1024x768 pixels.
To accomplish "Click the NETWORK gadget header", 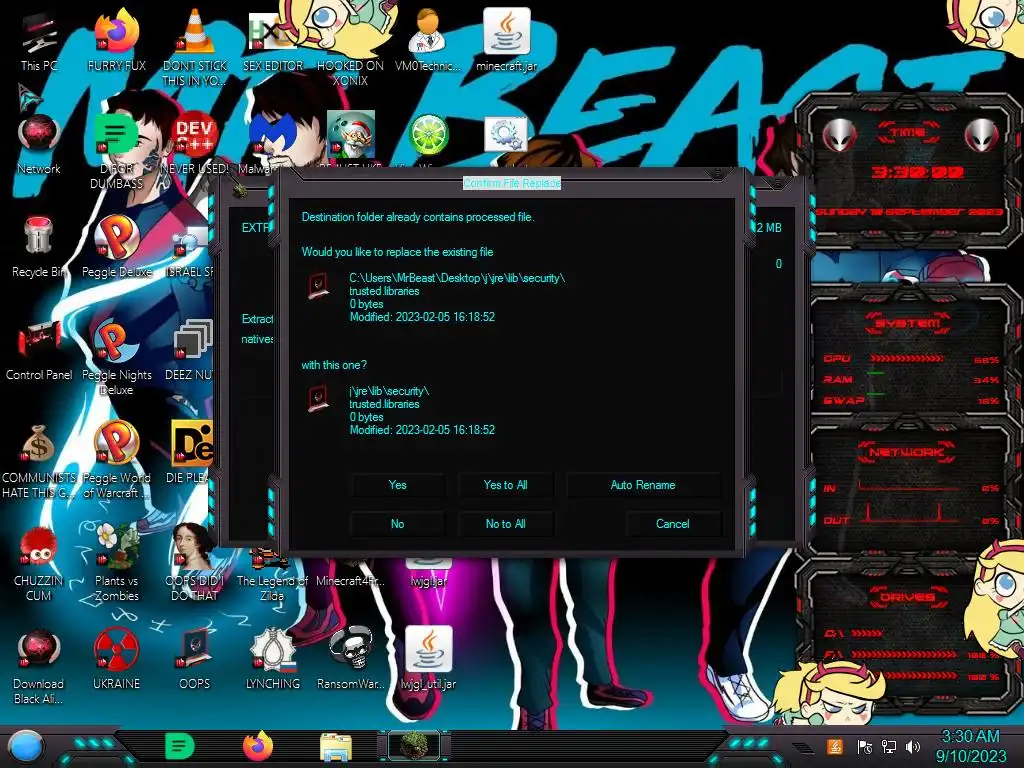I will click(x=906, y=452).
